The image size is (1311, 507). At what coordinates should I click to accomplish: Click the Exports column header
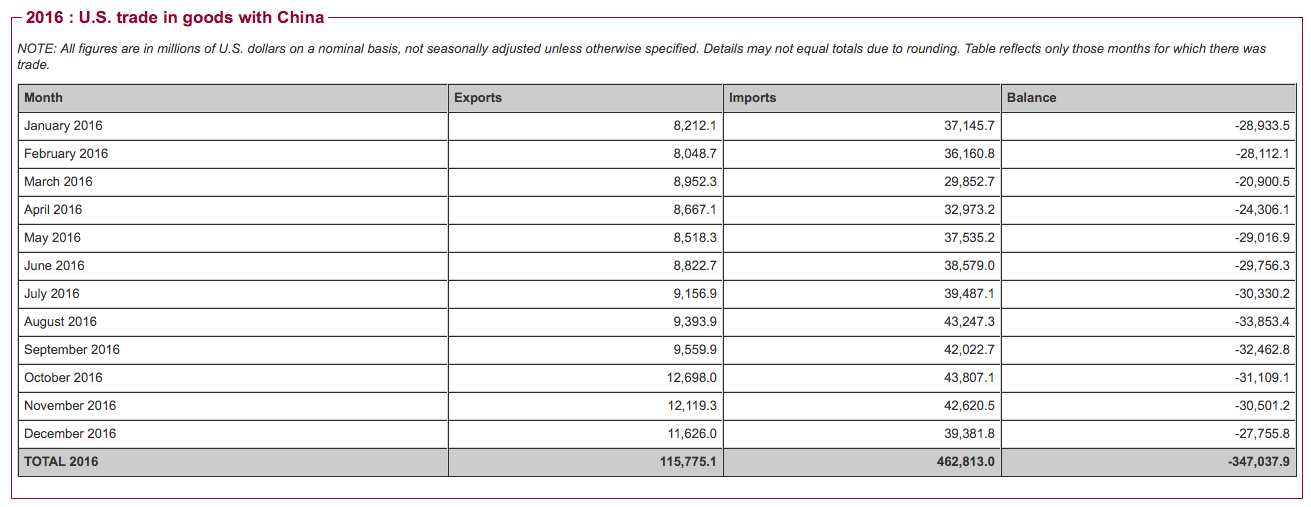click(x=478, y=98)
